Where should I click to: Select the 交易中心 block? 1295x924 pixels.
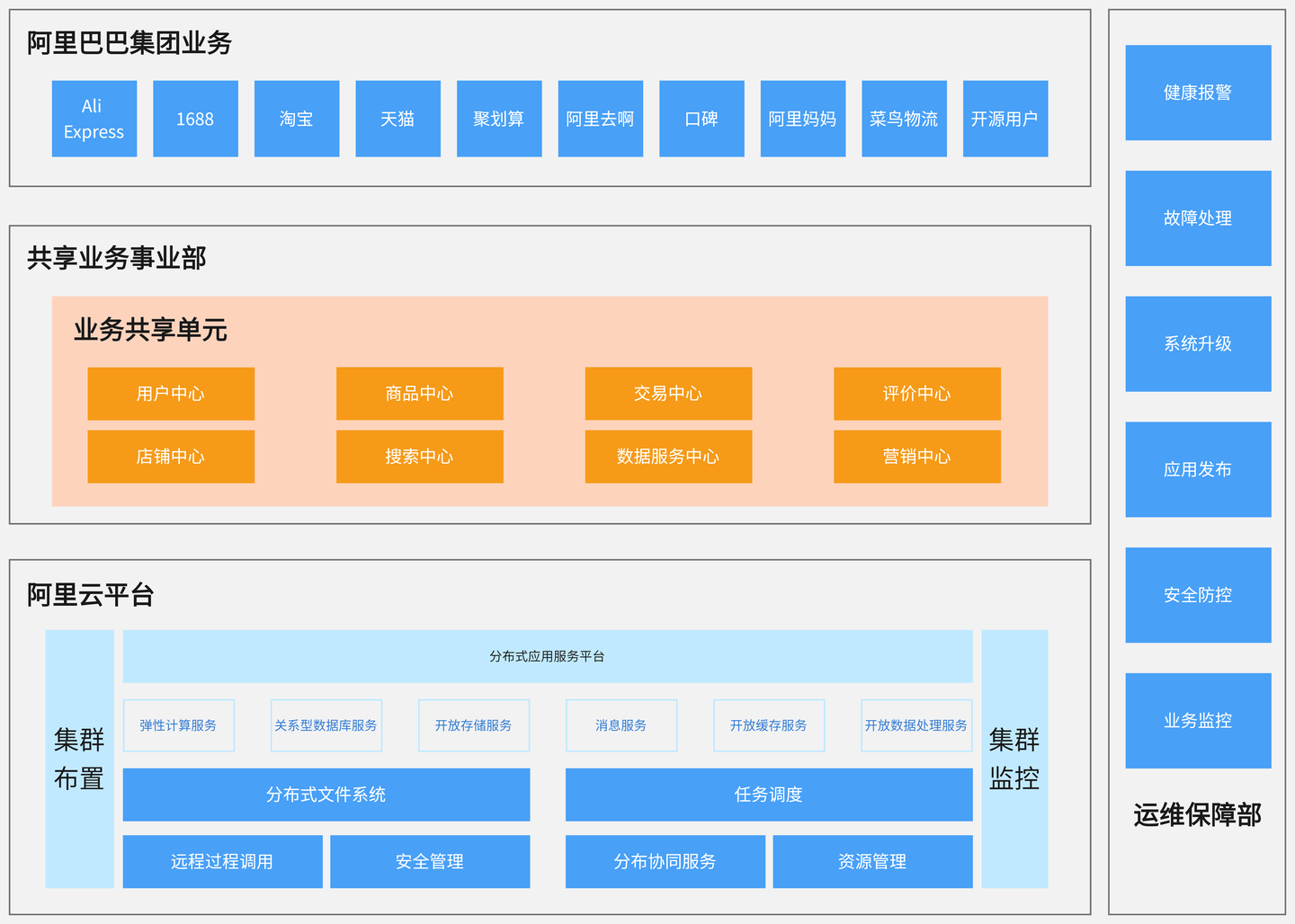668,394
